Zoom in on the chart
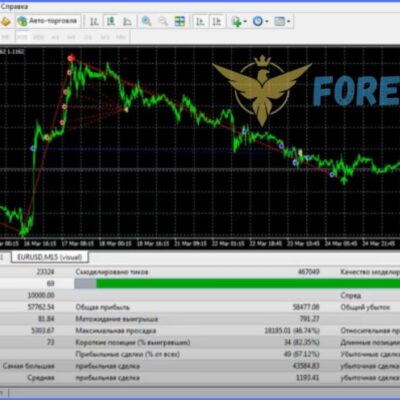This screenshot has height=400, width=400. 147,22
